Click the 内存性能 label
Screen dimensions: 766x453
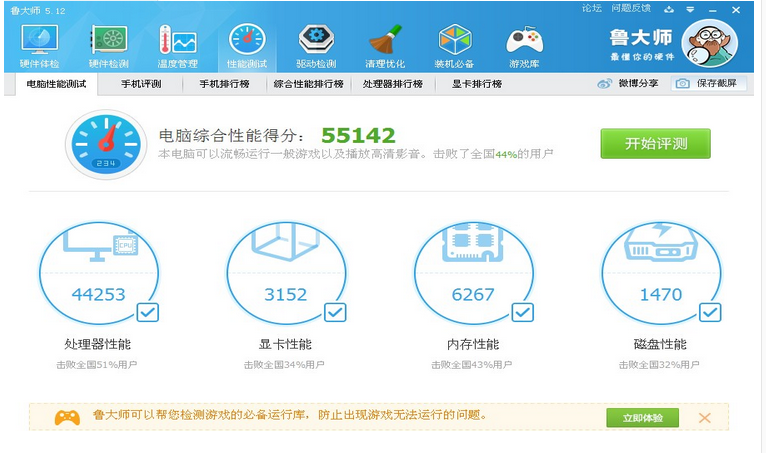pyautogui.click(x=473, y=345)
